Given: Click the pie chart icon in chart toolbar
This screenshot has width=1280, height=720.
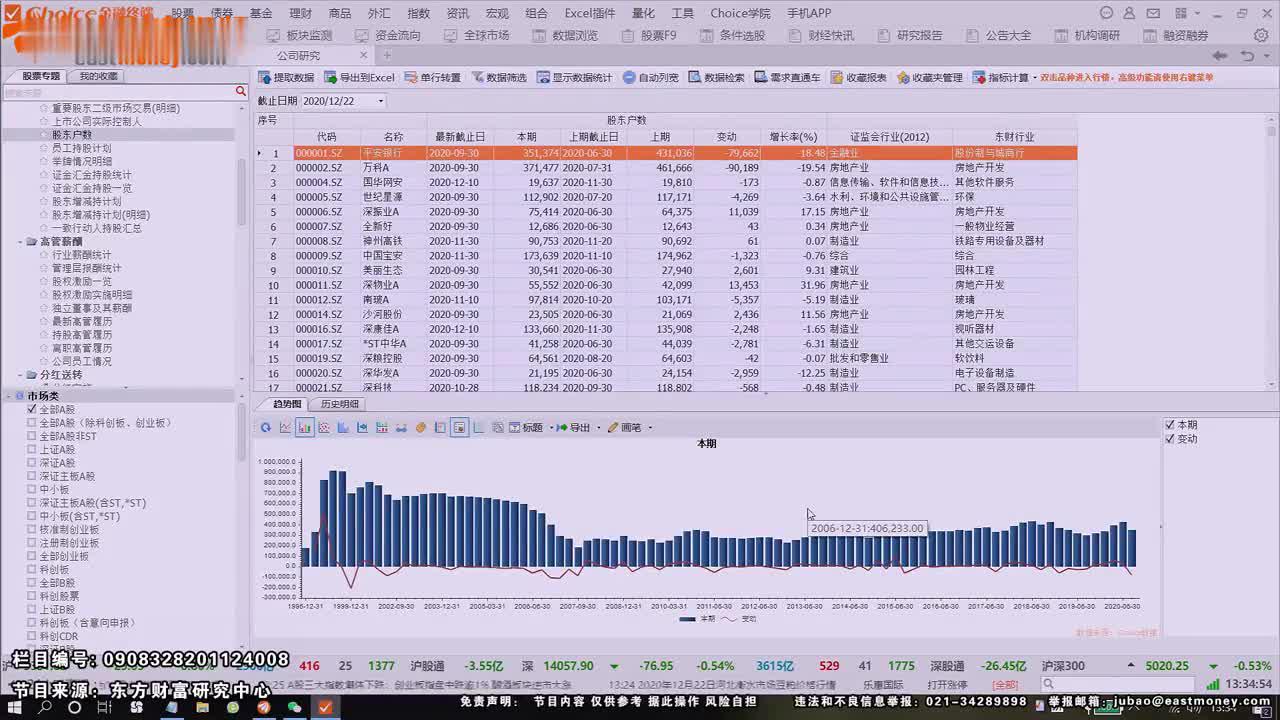Looking at the screenshot, I should pyautogui.click(x=421, y=428).
